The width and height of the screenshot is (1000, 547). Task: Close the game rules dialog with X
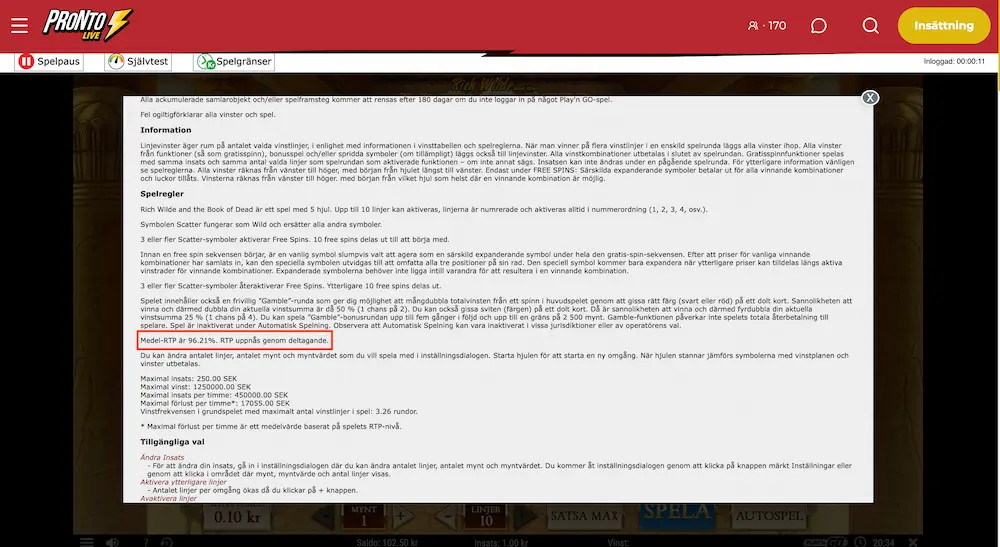870,98
